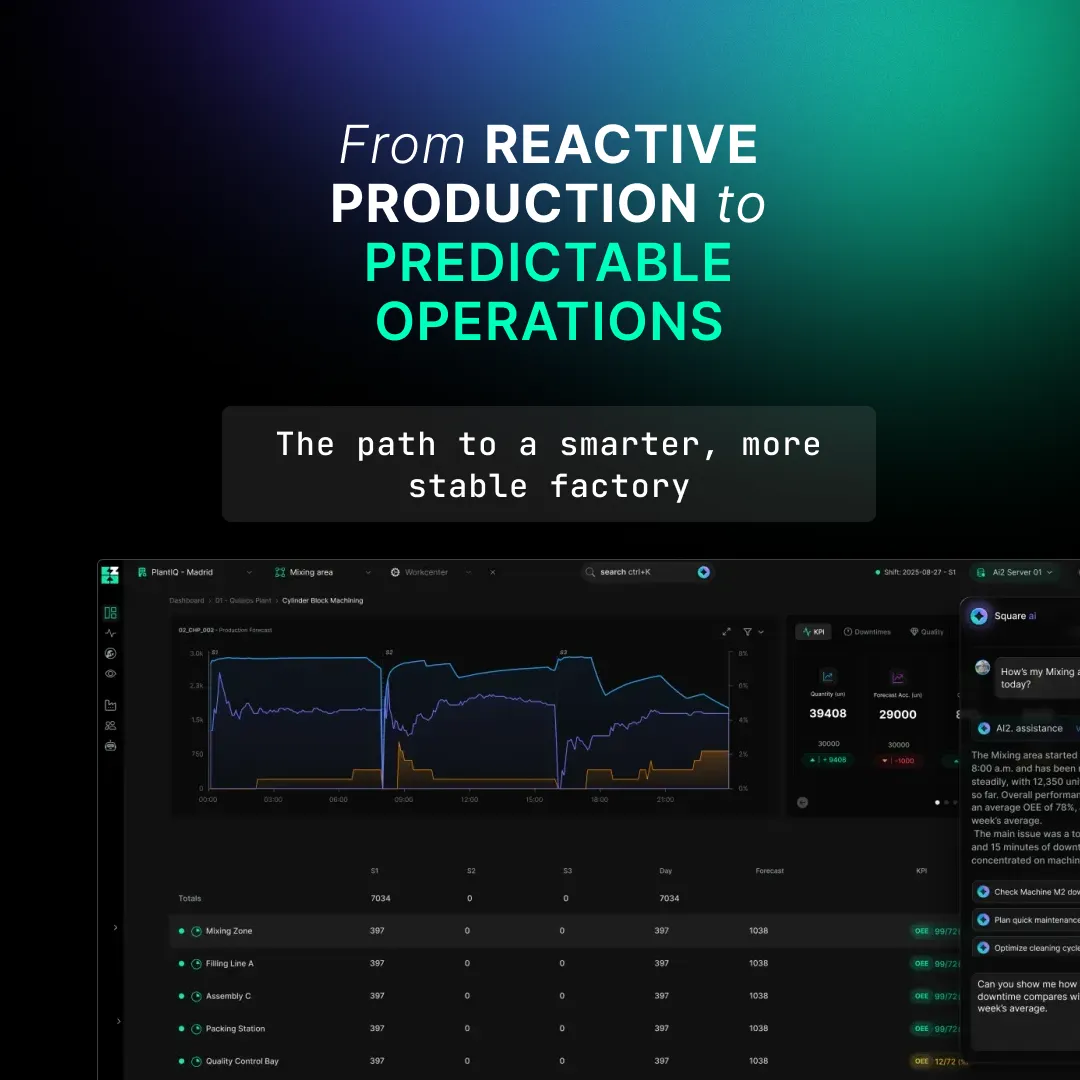
Task: Click the chat message input box
Action: pos(1026,1011)
